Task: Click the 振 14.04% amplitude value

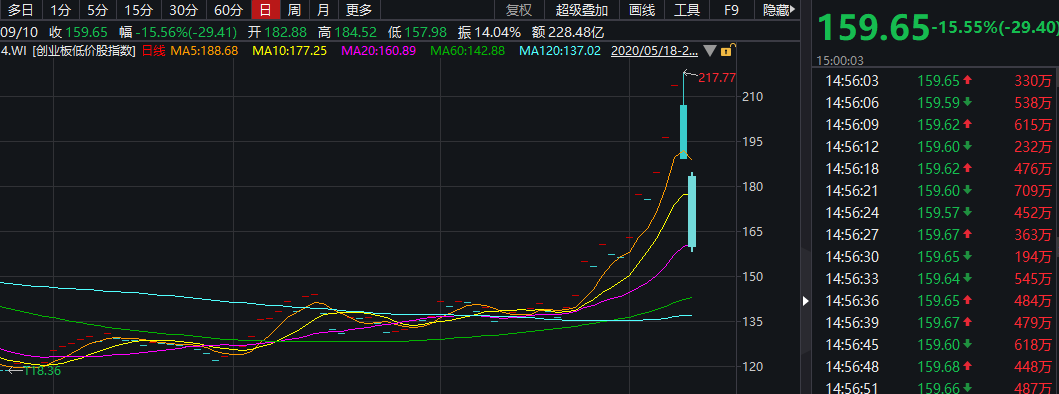Action: [x=489, y=32]
